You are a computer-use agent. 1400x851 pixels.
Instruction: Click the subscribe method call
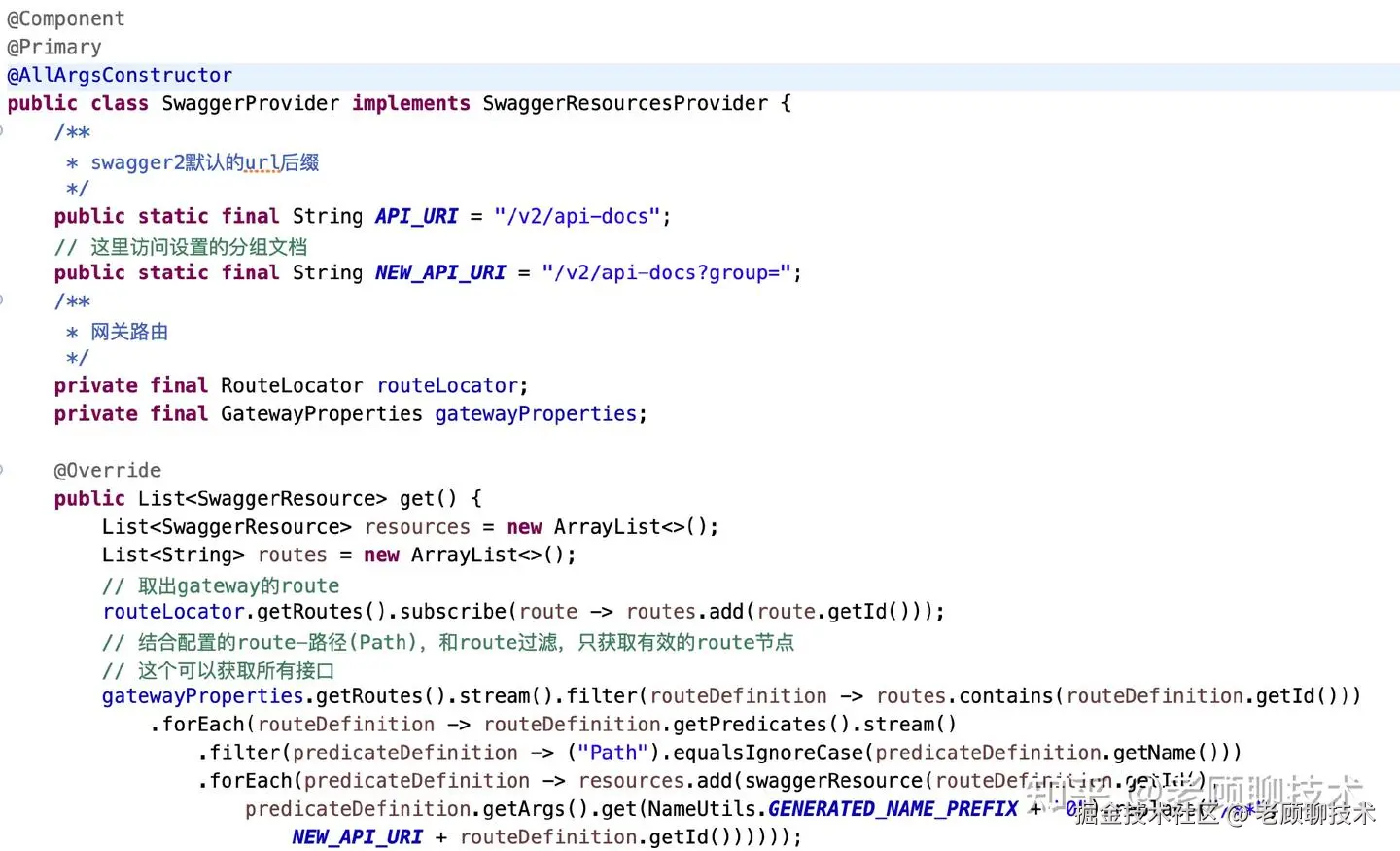[453, 611]
